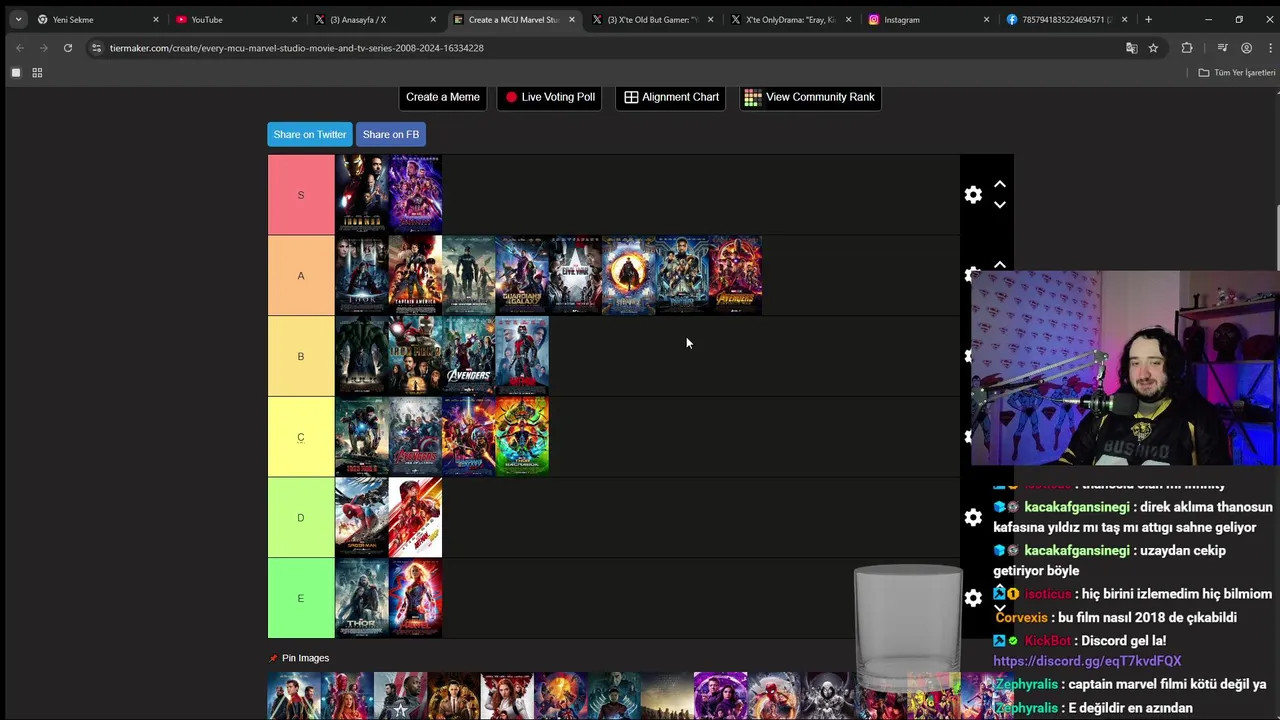Select the yellow C tier label
The width and height of the screenshot is (1280, 720).
(x=301, y=437)
